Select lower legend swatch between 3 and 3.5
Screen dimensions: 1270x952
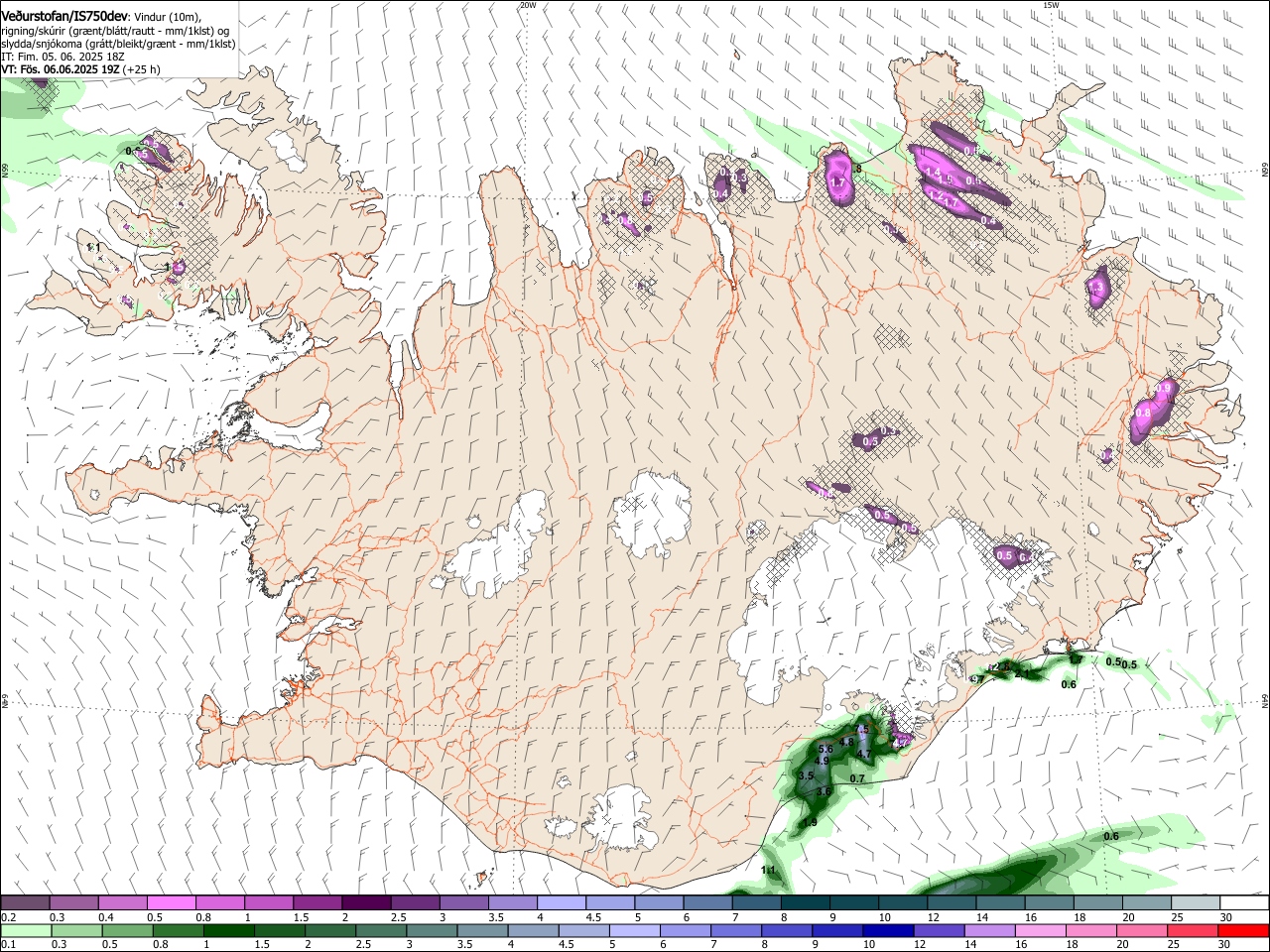click(x=432, y=930)
